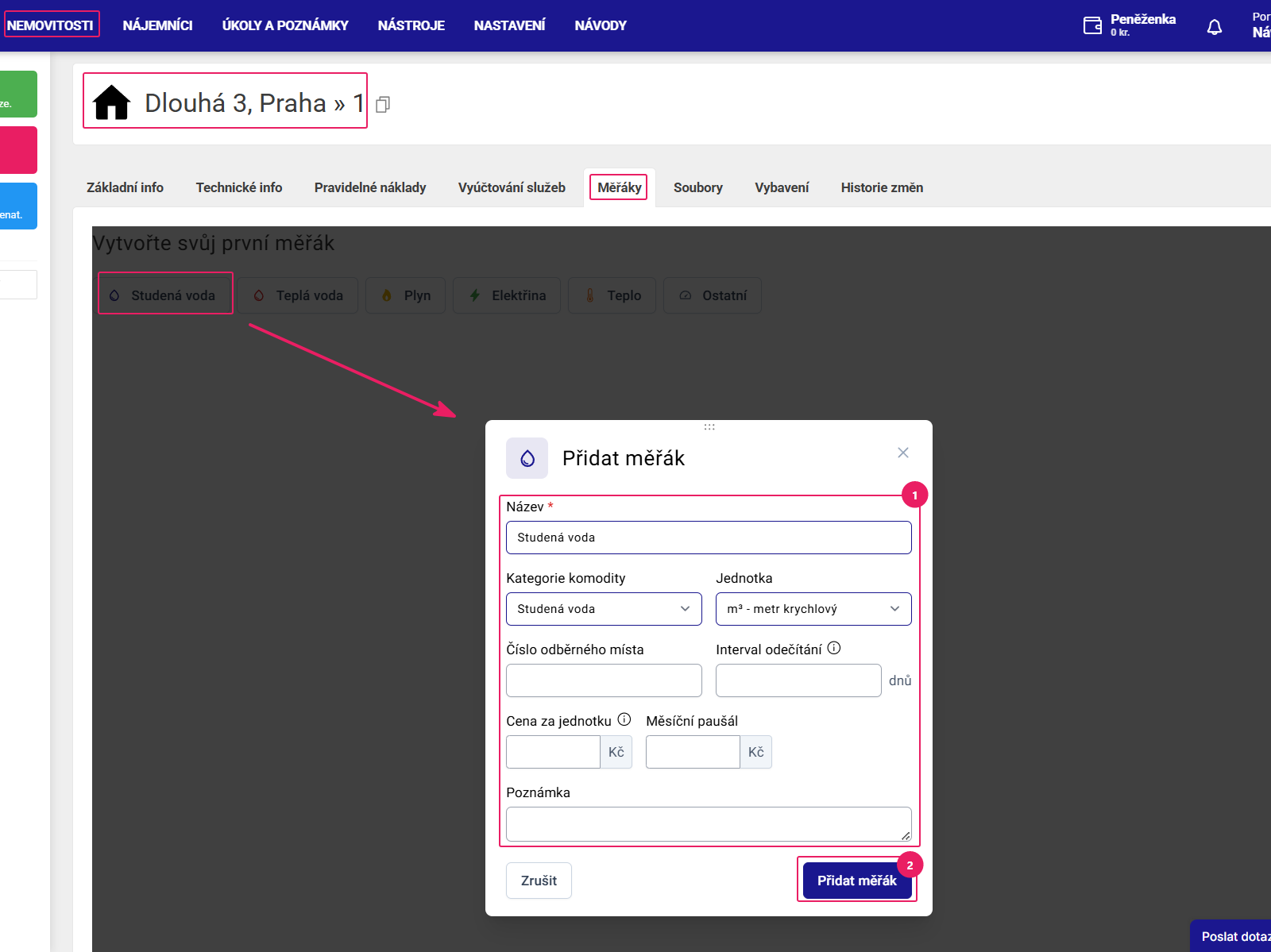Open the Jednotka unit dropdown
The width and height of the screenshot is (1271, 952).
pos(813,609)
